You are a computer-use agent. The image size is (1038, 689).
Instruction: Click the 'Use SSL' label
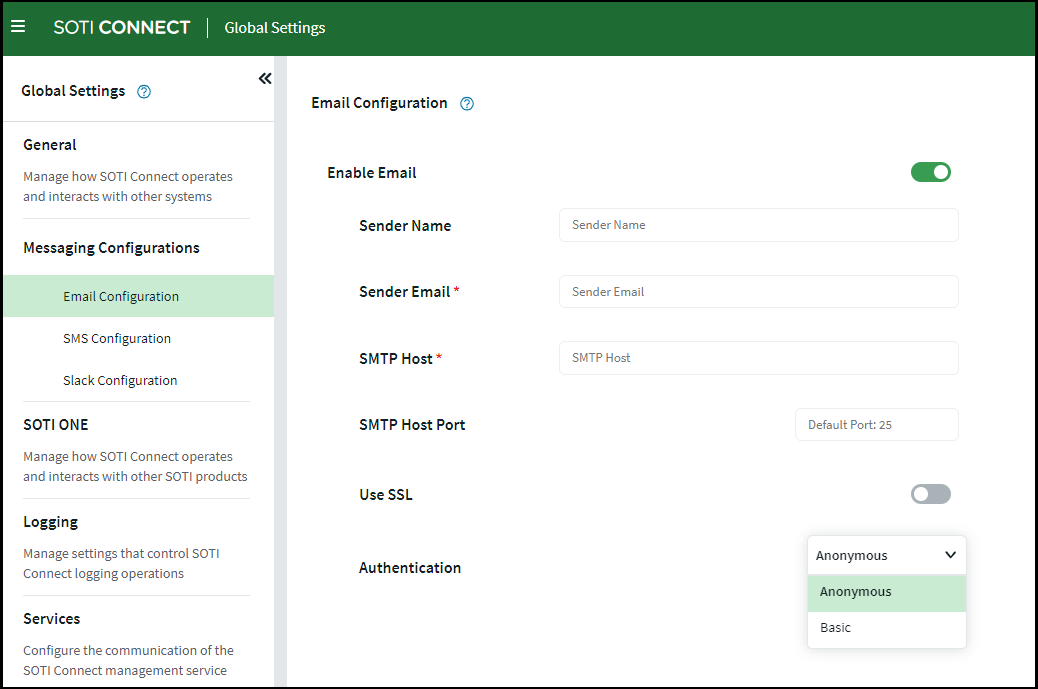[386, 495]
